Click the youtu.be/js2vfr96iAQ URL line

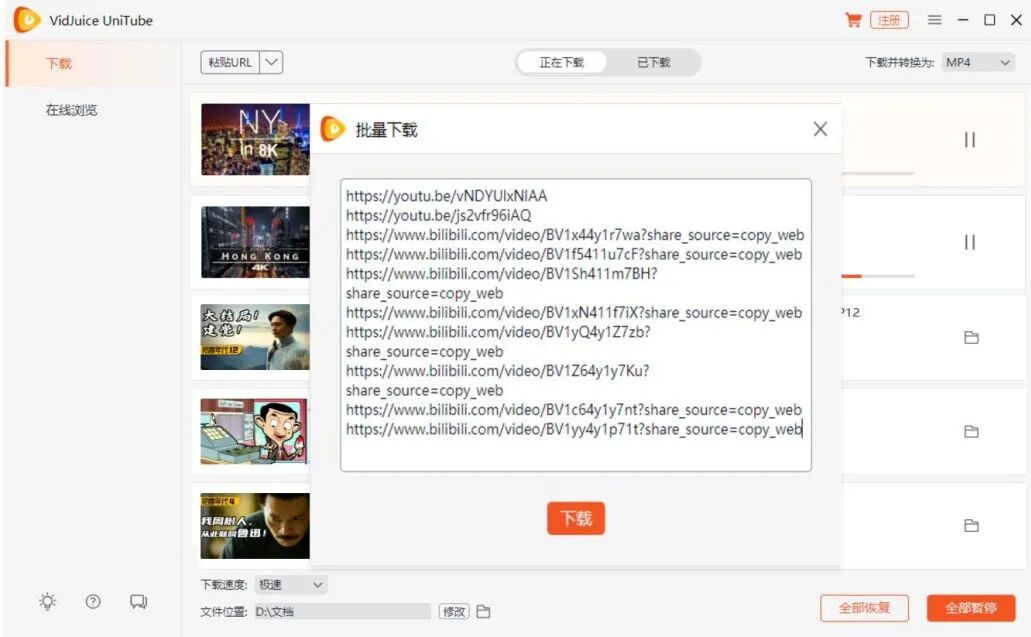[x=439, y=215]
